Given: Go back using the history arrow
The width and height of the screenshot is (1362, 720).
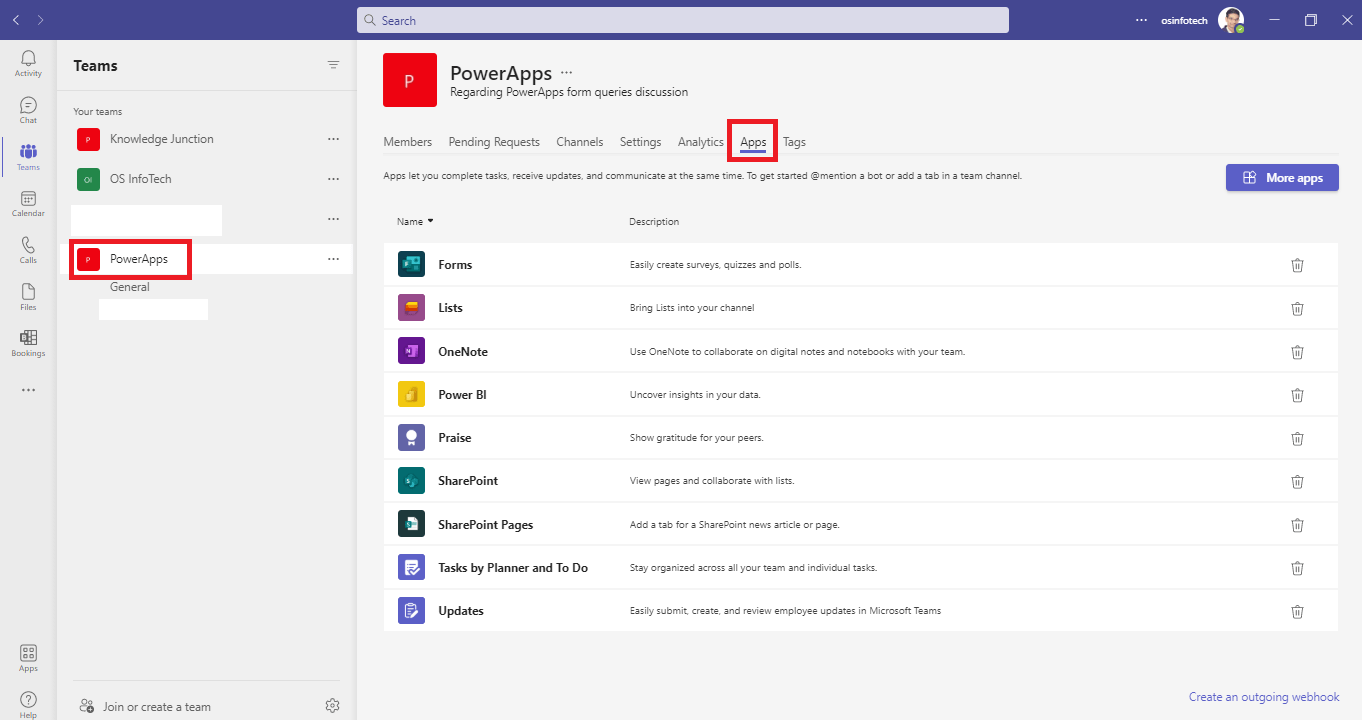Looking at the screenshot, I should (16, 20).
